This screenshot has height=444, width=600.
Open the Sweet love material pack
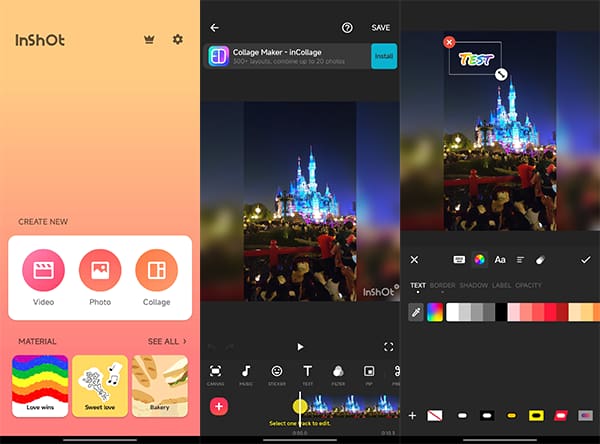(x=100, y=386)
